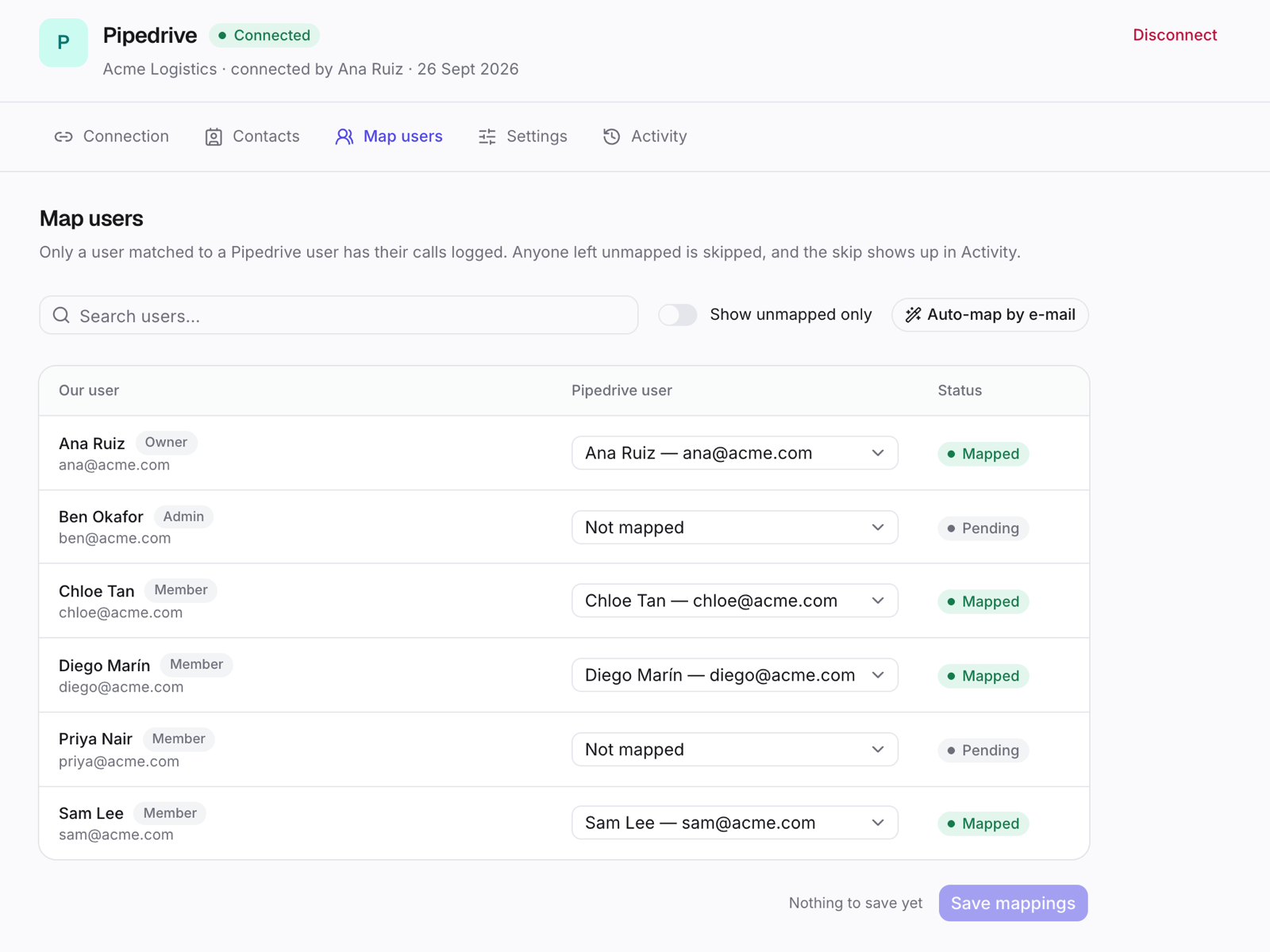This screenshot has height=952, width=1270.
Task: Click Nothing to save yet text
Action: [x=856, y=904]
